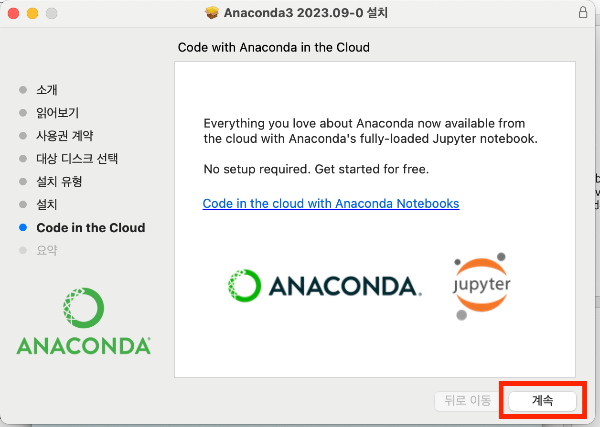Select the 소개 step in the sidebar
The width and height of the screenshot is (600, 427).
[47, 90]
